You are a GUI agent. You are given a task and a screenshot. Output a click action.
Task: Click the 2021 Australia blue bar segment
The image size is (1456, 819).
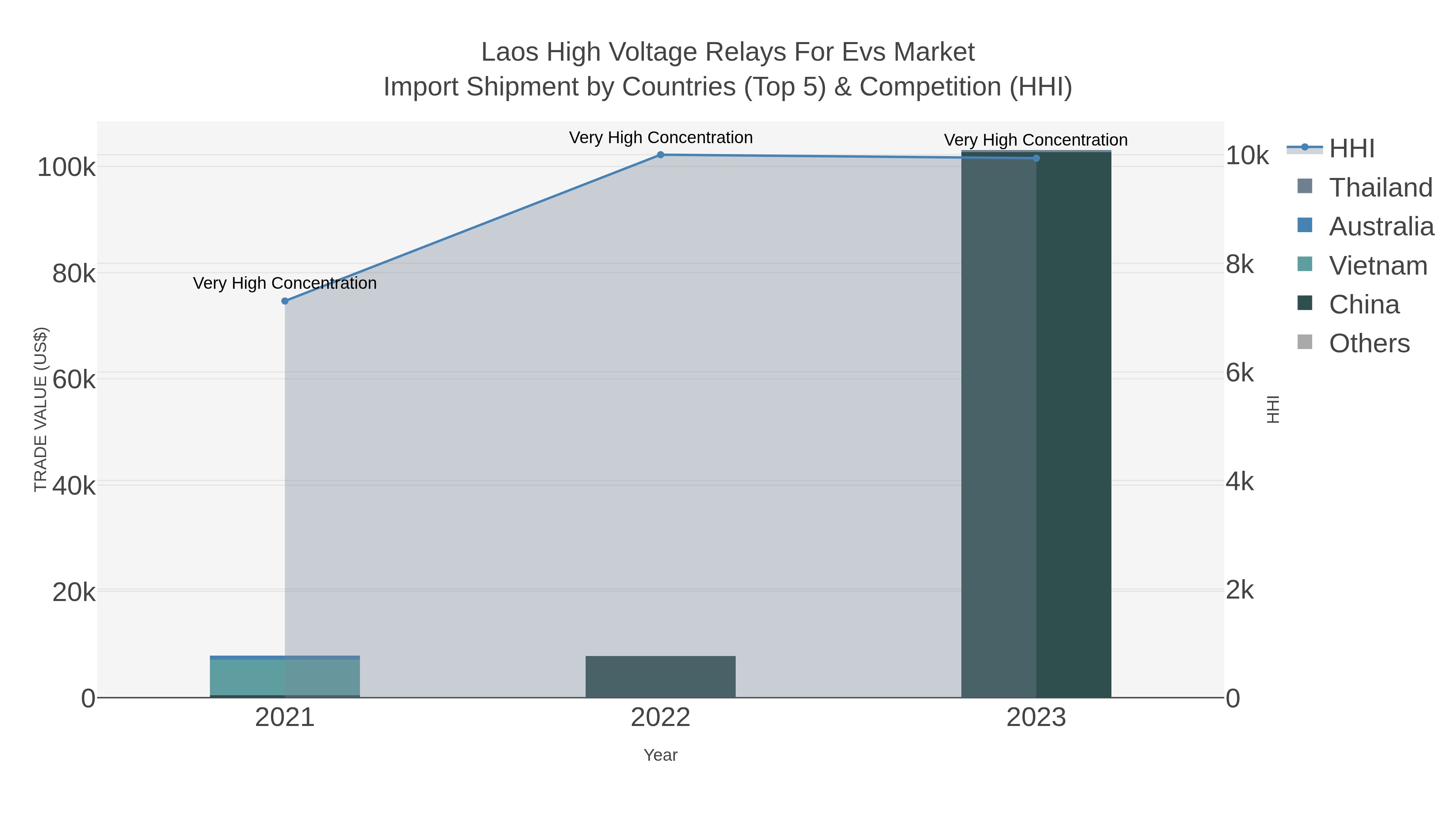pos(285,657)
